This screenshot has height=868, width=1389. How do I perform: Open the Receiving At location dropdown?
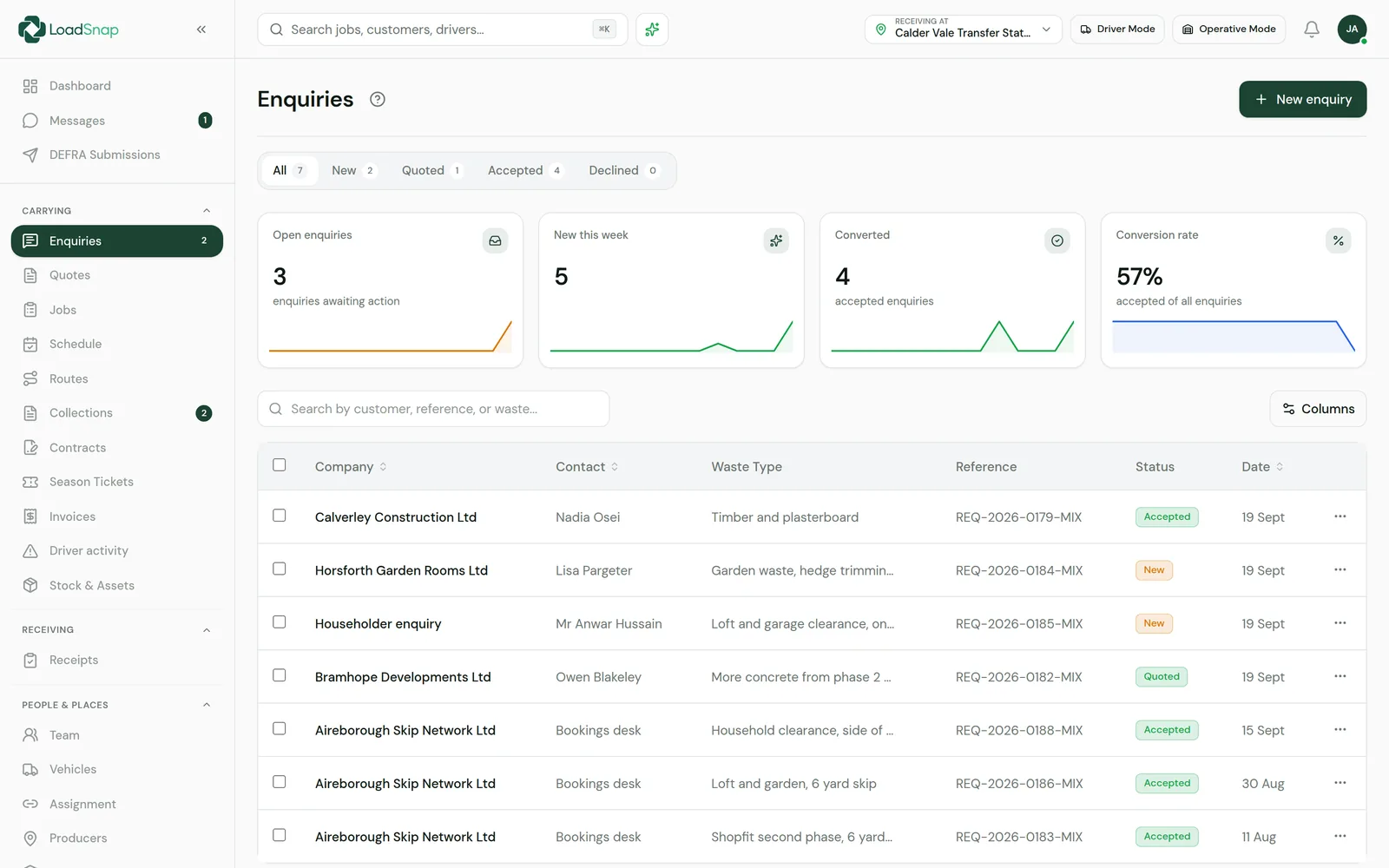click(963, 30)
